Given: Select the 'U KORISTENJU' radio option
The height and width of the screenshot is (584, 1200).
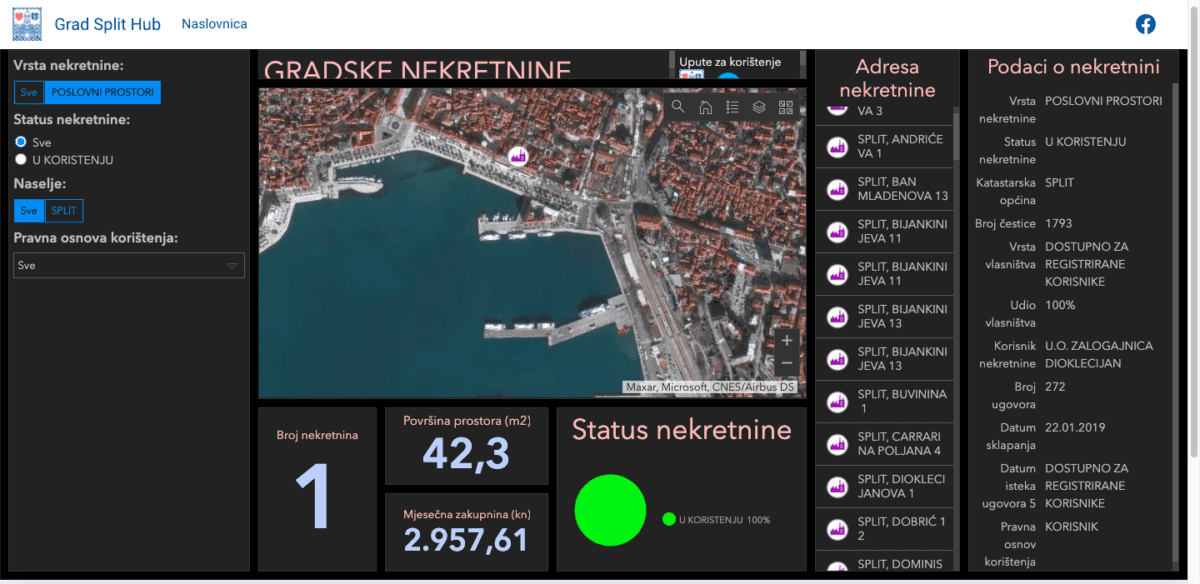Looking at the screenshot, I should (x=21, y=159).
